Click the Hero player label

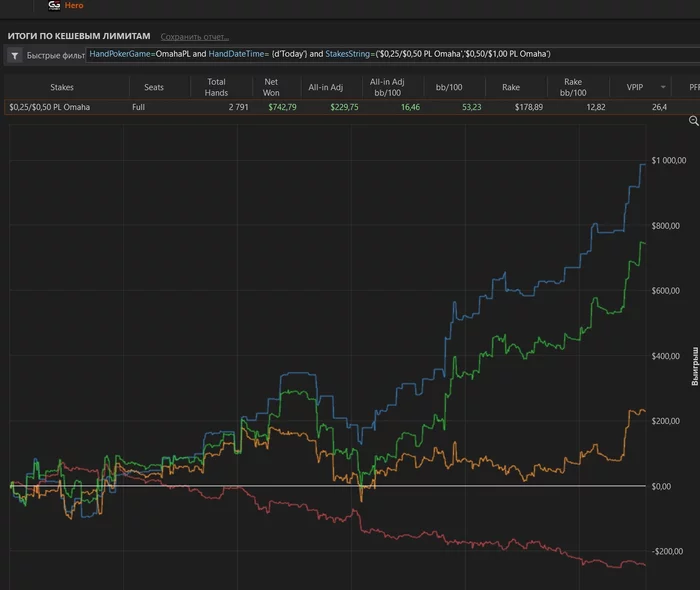[74, 5]
